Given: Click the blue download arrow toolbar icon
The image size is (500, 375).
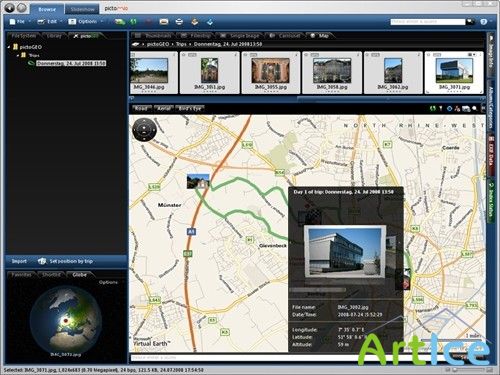Looking at the screenshot, I should click(210, 22).
